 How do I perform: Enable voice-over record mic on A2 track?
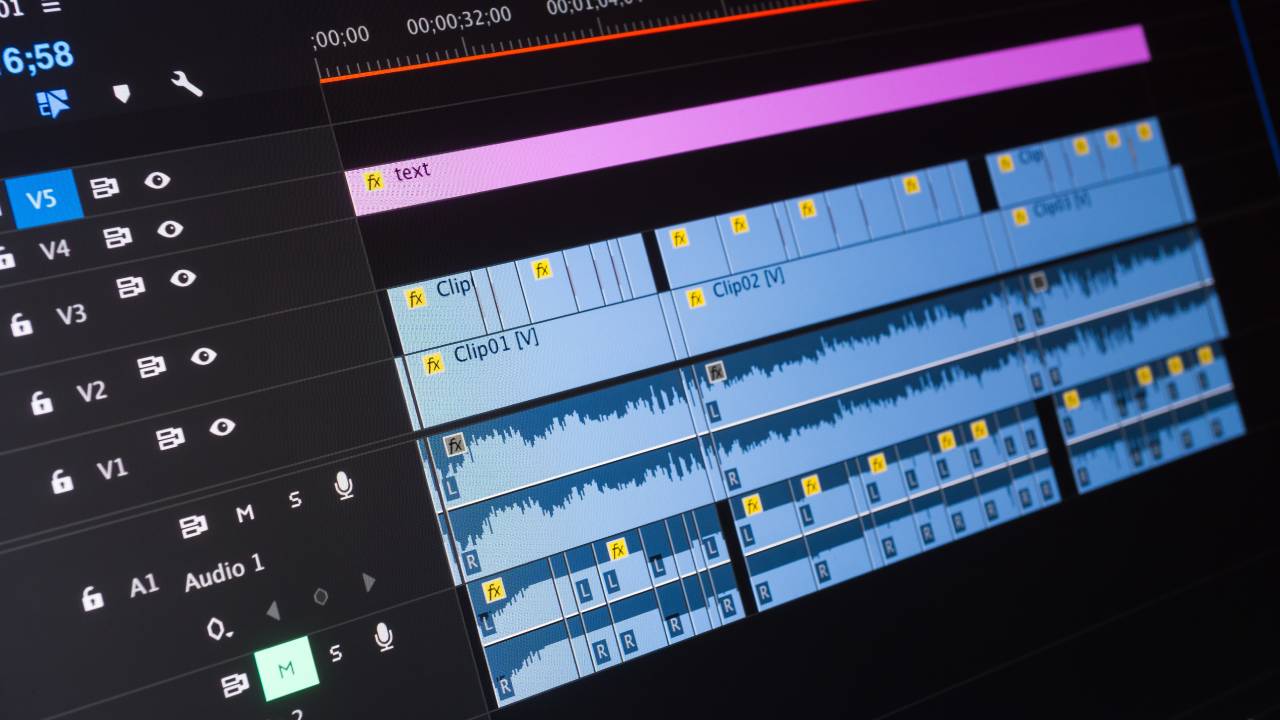pos(384,636)
